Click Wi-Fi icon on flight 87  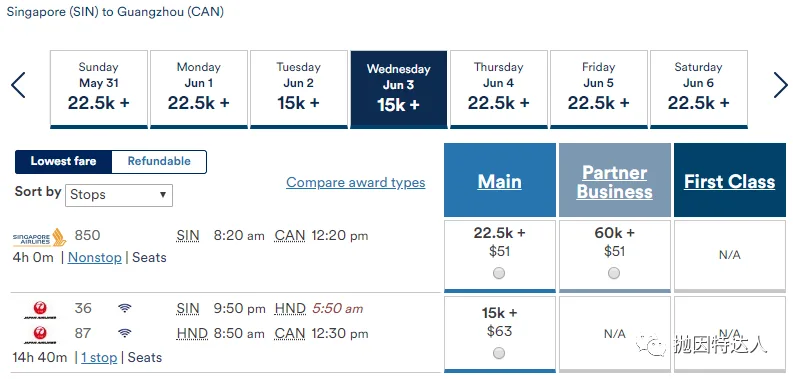click(x=124, y=333)
